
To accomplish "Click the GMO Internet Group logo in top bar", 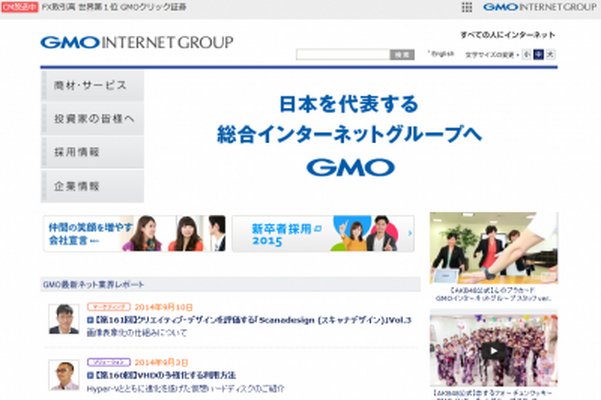I will tap(540, 7).
